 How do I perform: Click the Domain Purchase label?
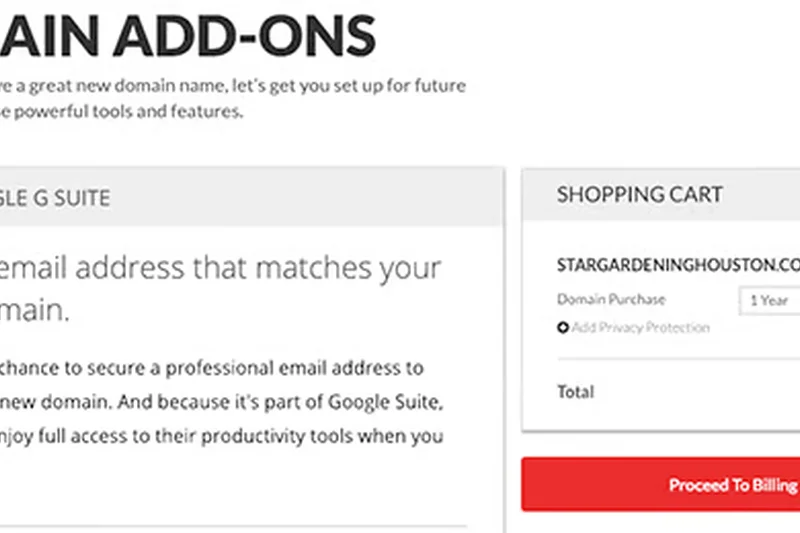tap(611, 299)
